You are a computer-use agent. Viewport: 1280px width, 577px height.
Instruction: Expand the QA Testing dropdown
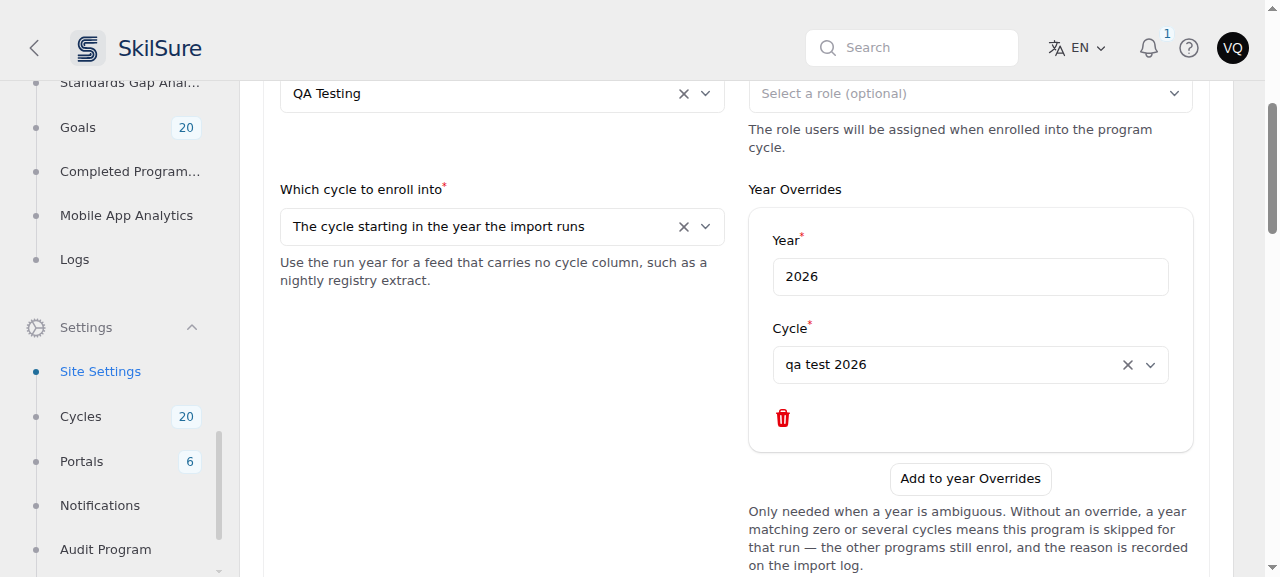point(705,94)
